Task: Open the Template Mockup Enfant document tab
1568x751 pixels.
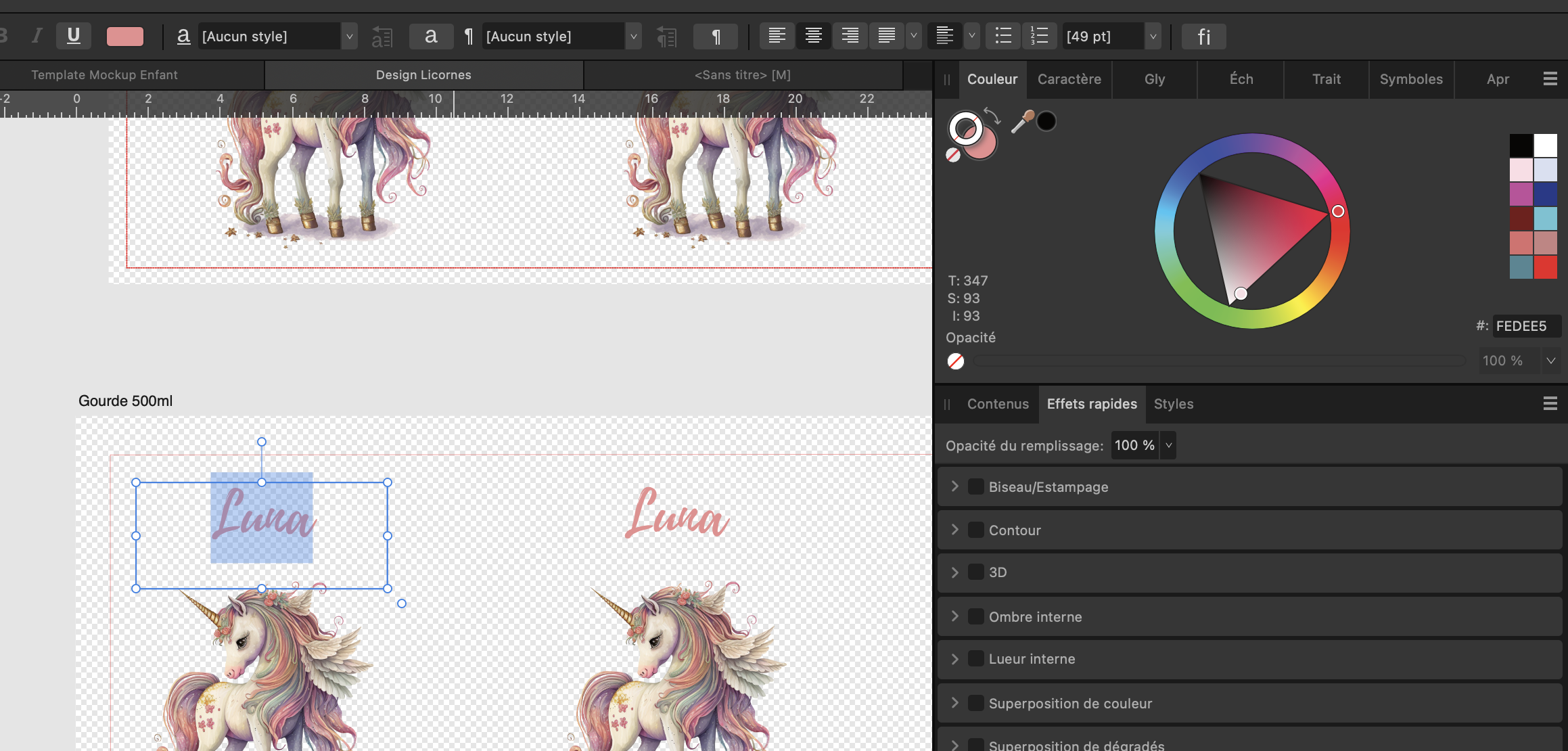Action: 104,75
